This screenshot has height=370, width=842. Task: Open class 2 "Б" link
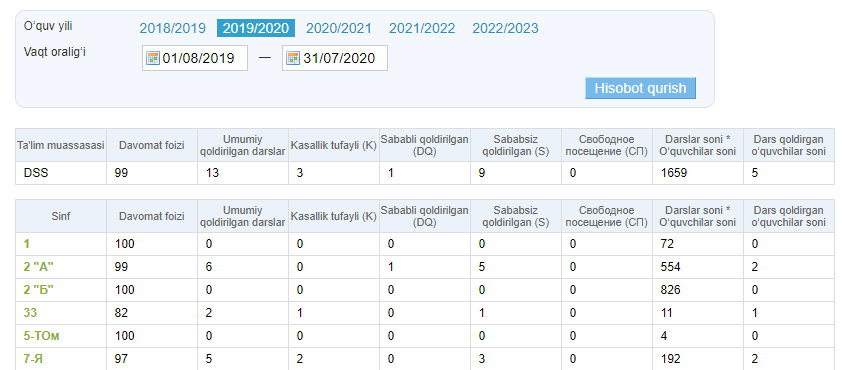click(x=38, y=290)
